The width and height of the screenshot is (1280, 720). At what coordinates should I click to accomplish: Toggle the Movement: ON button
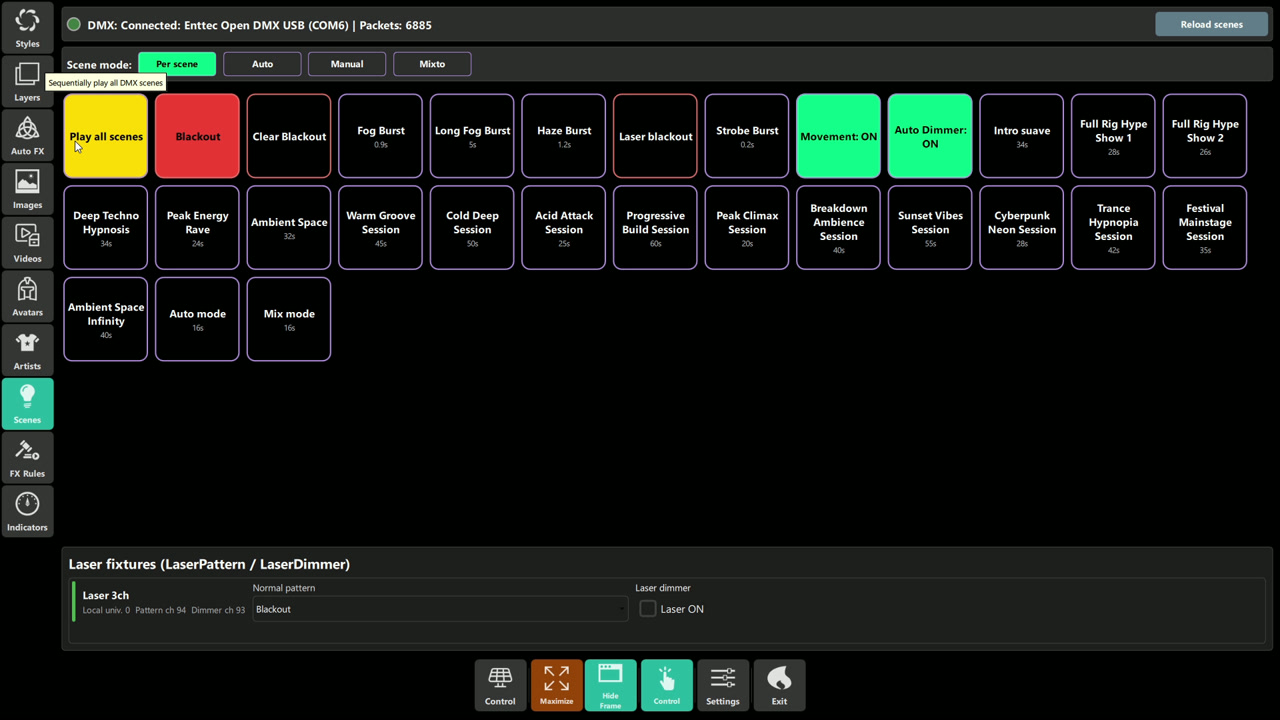838,136
